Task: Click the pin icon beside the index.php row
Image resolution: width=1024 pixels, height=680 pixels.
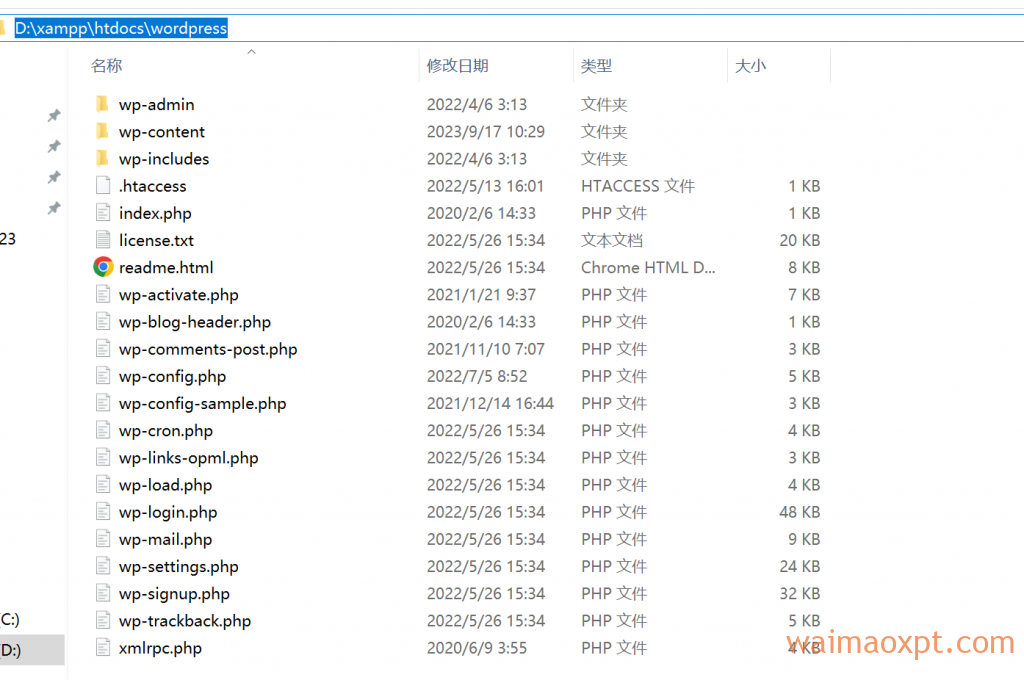Action: pyautogui.click(x=54, y=208)
